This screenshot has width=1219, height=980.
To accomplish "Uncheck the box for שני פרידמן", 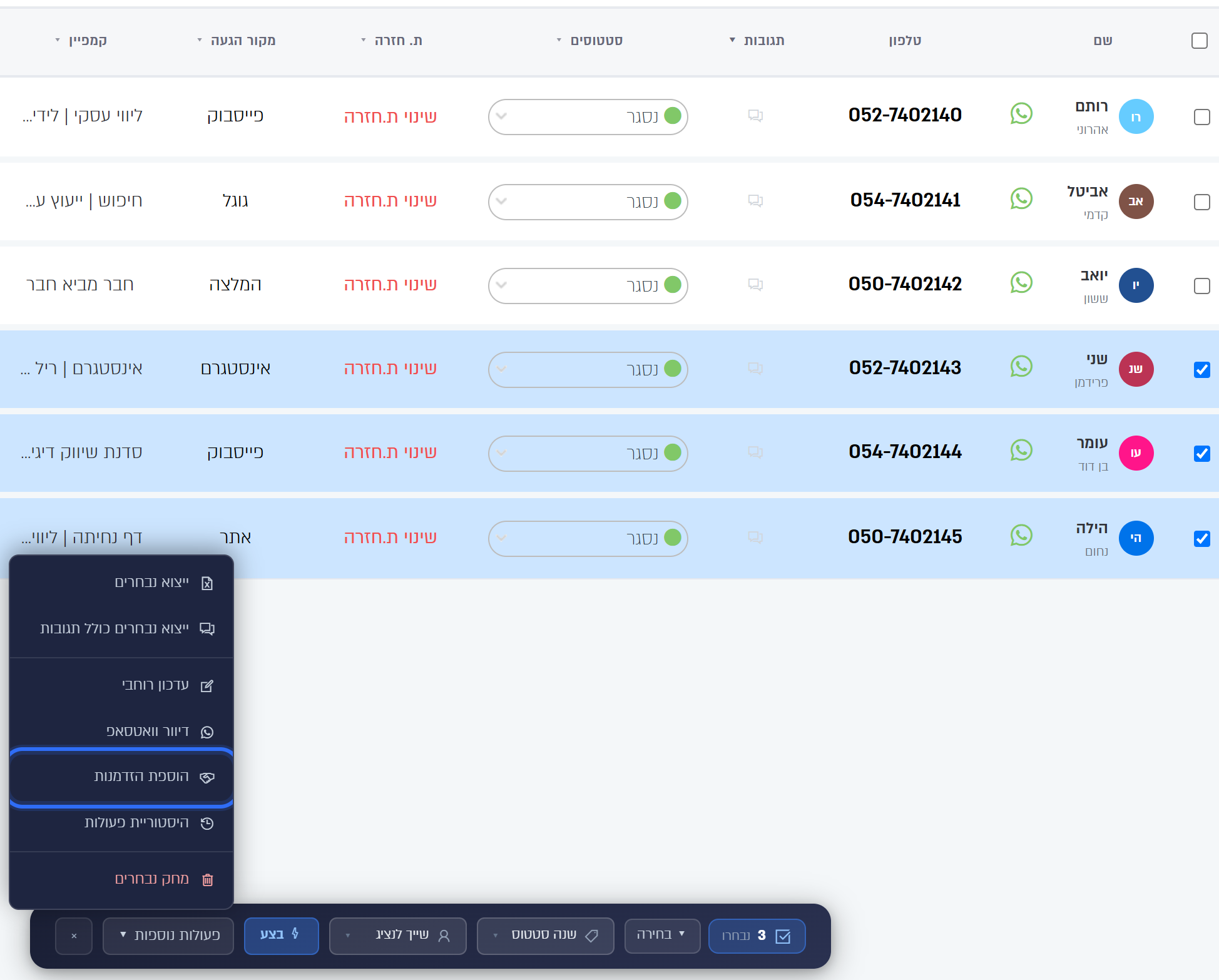I will coord(1201,370).
